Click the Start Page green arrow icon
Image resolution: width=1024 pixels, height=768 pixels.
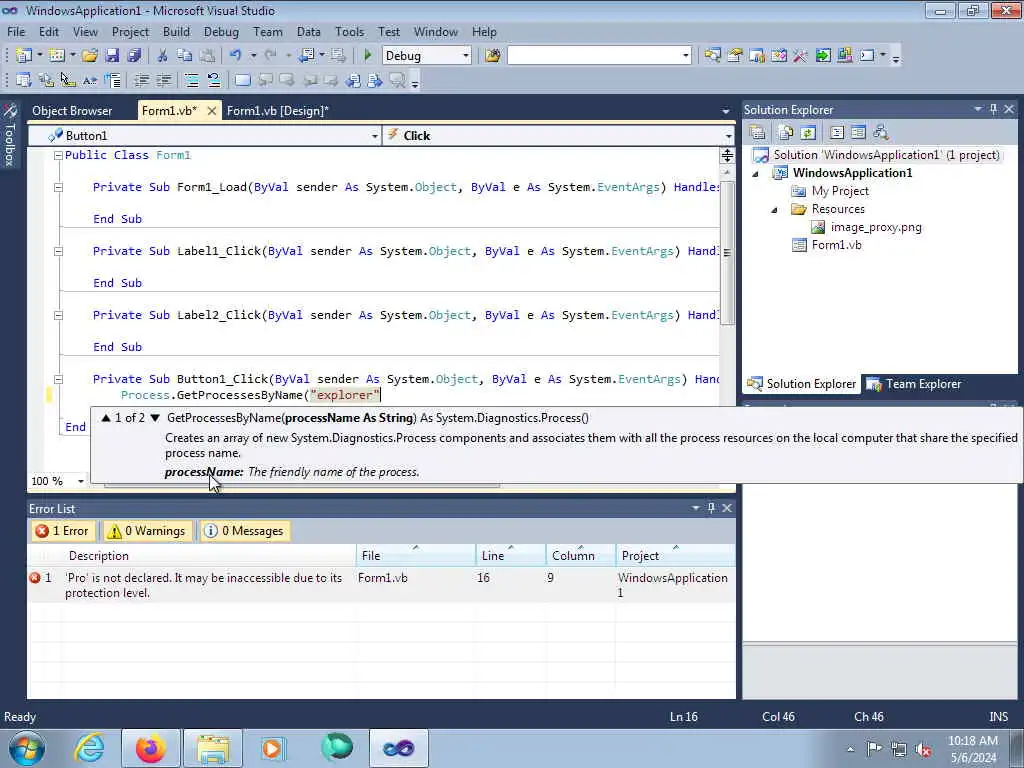click(823, 56)
